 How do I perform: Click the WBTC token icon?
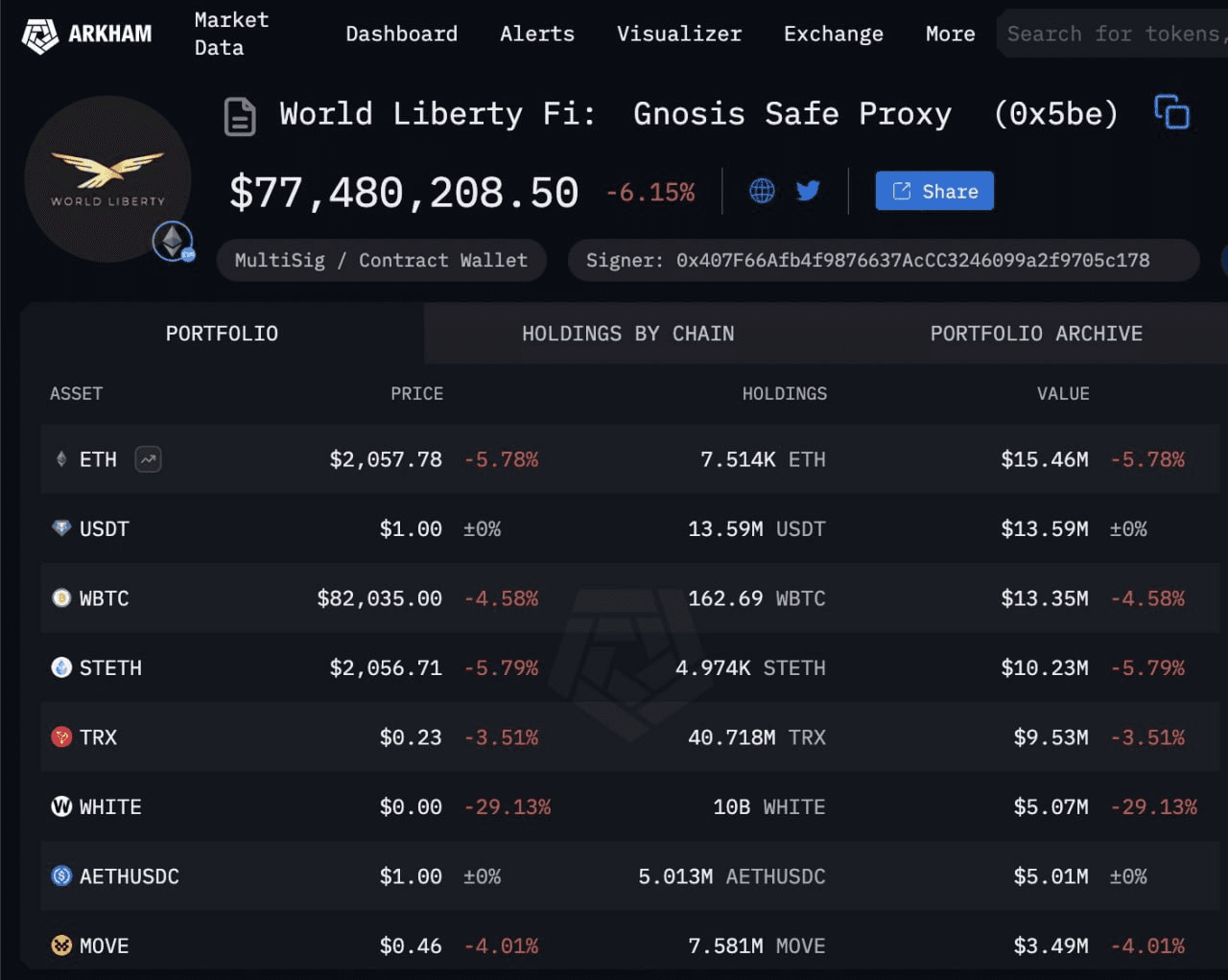pos(61,598)
